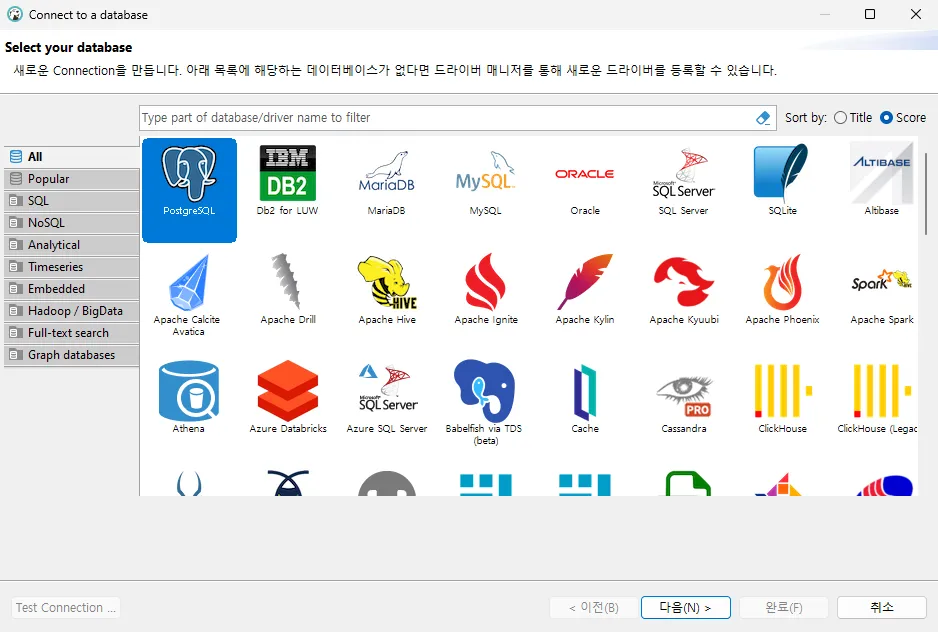Select the Graph databases category
938x632 pixels.
(x=71, y=354)
